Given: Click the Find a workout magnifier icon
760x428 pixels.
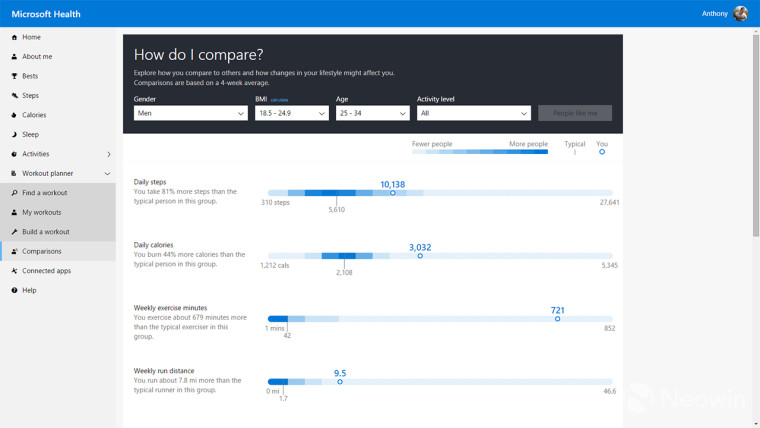Looking at the screenshot, I should click(x=14, y=193).
